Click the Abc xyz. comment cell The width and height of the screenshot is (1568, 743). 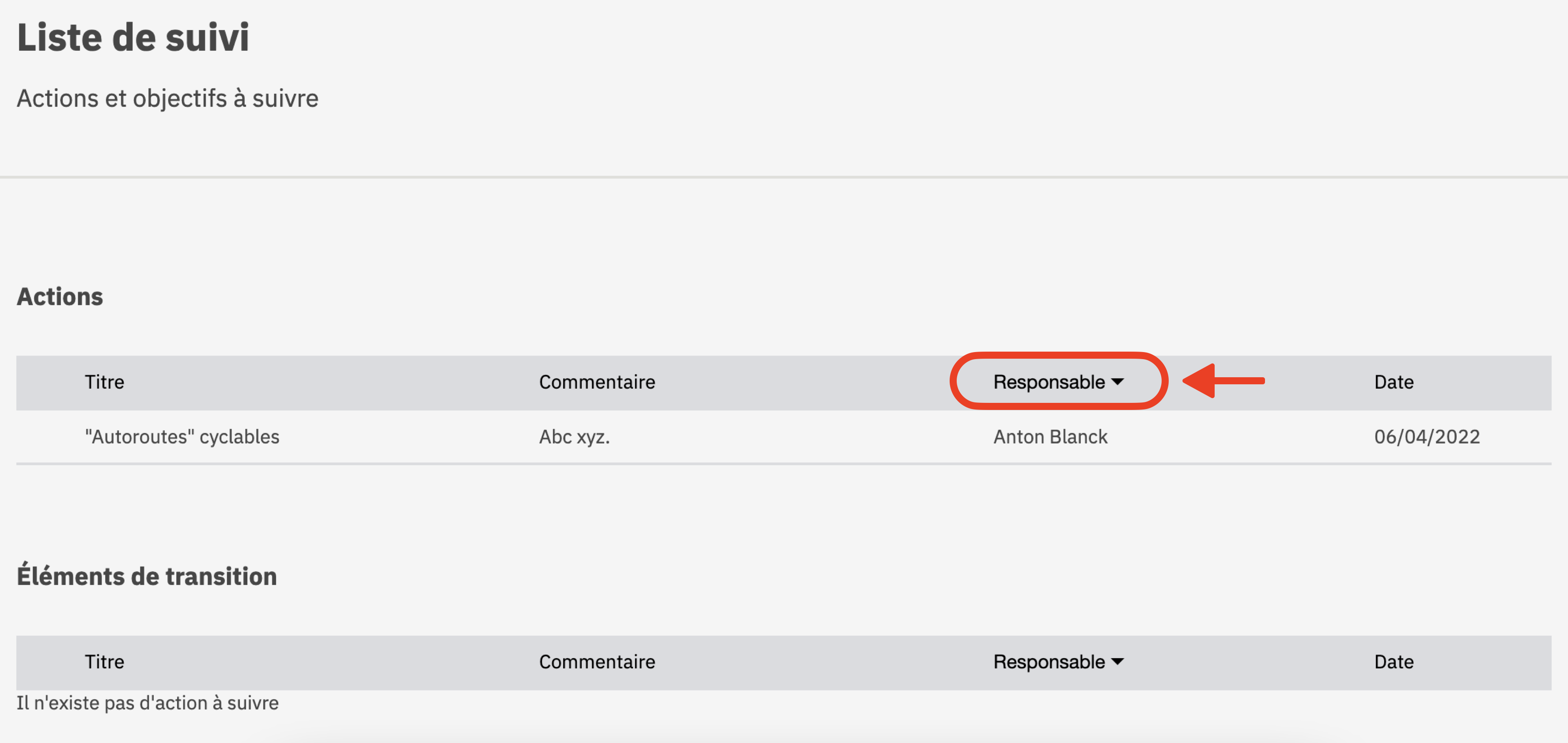coord(574,436)
